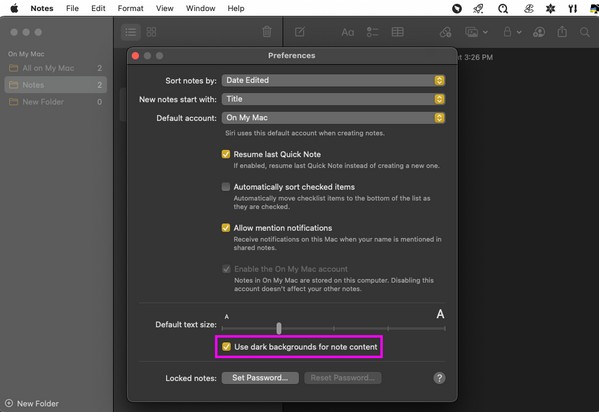Click the plus icon beside New Folder
The height and width of the screenshot is (412, 599).
(9, 403)
